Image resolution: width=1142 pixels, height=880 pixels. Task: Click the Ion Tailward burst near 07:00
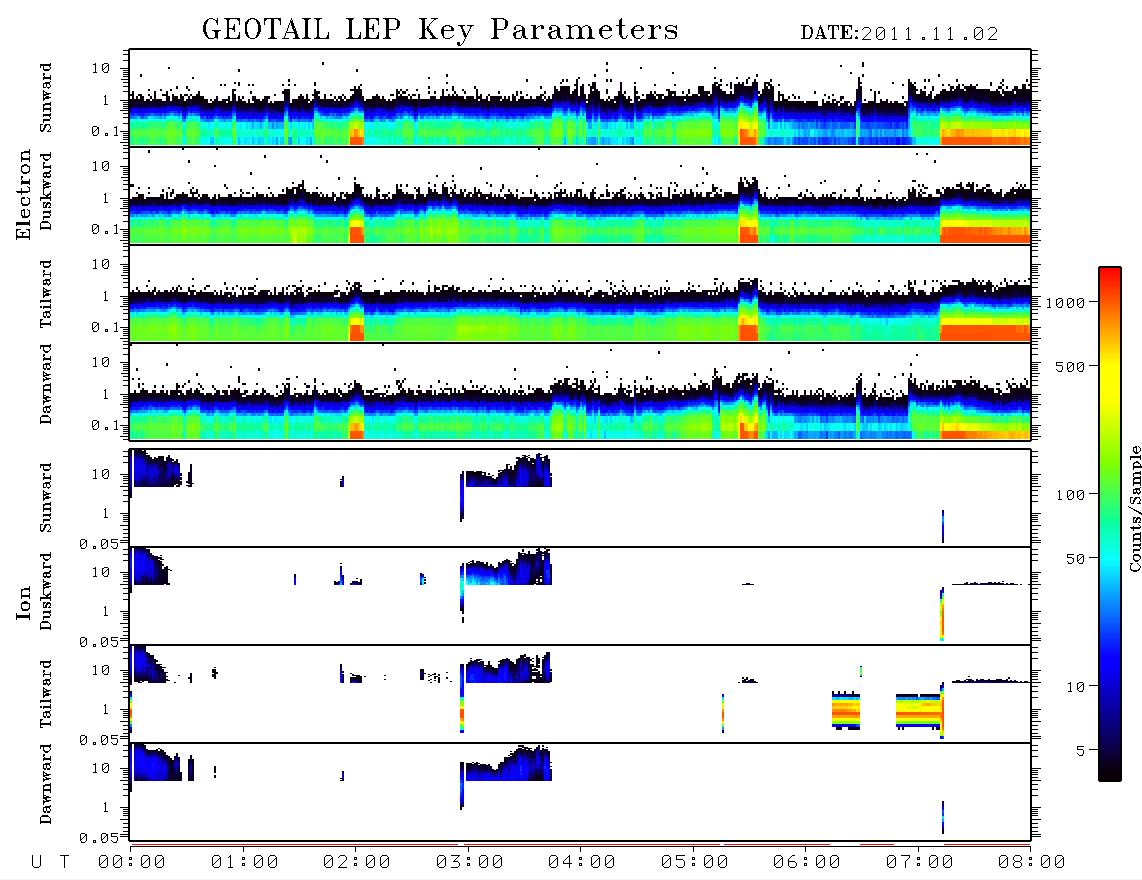coord(919,710)
